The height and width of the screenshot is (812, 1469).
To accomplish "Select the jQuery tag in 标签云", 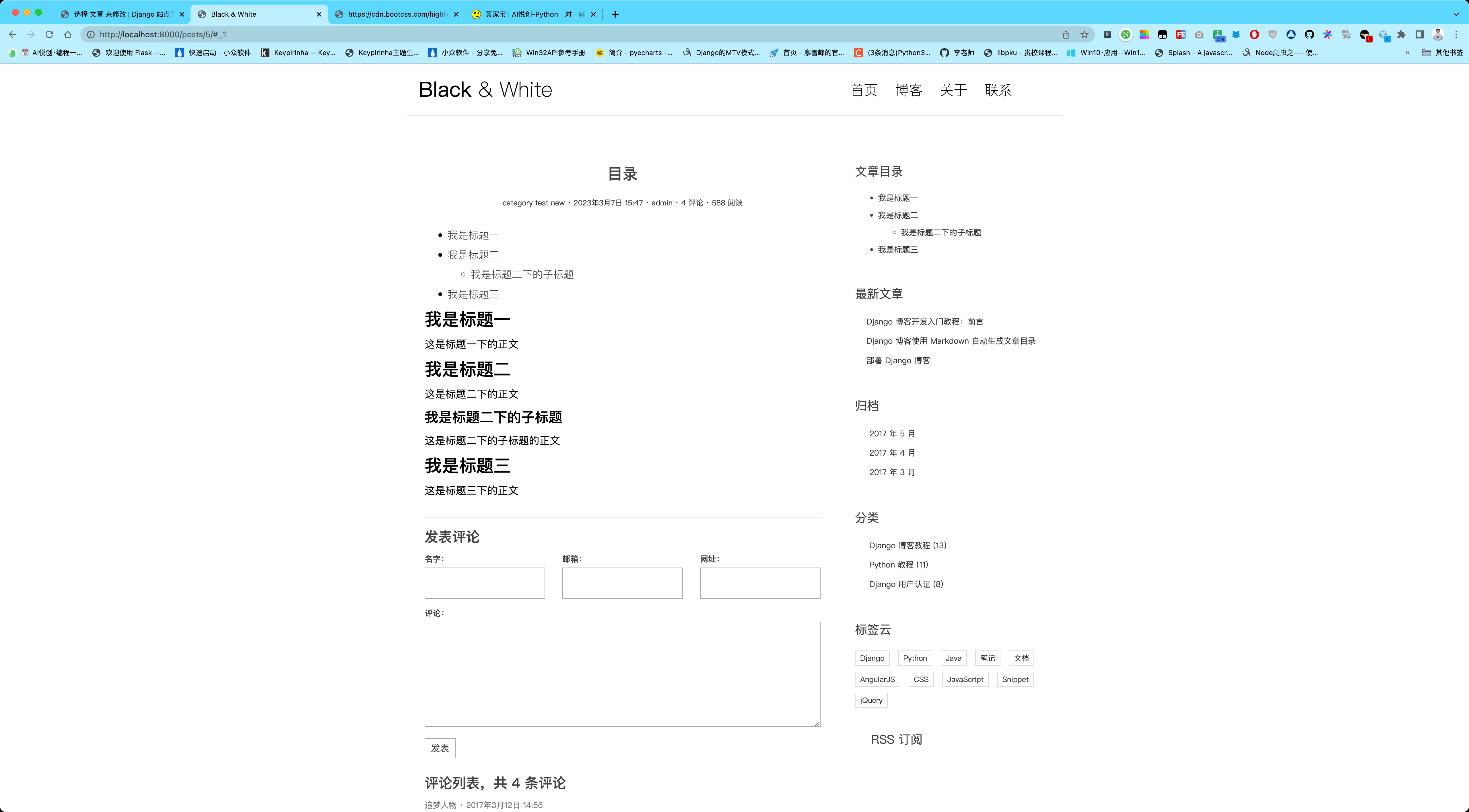I will [x=871, y=700].
